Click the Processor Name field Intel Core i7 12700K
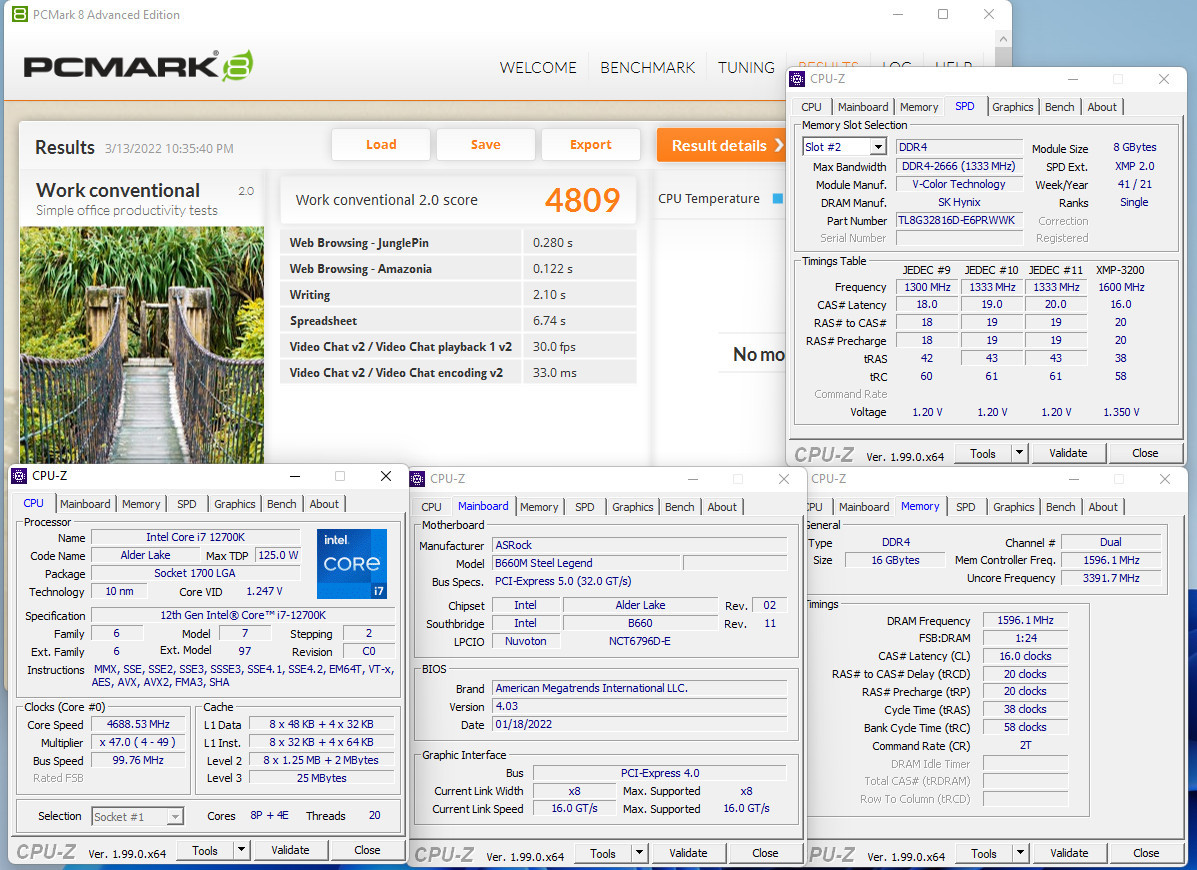Viewport: 1197px width, 870px height. click(x=195, y=537)
